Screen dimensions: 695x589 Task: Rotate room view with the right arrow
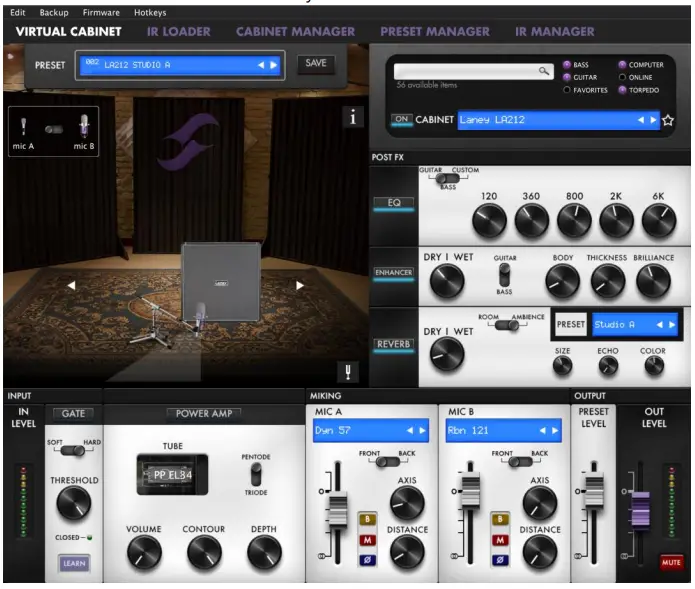click(x=299, y=285)
